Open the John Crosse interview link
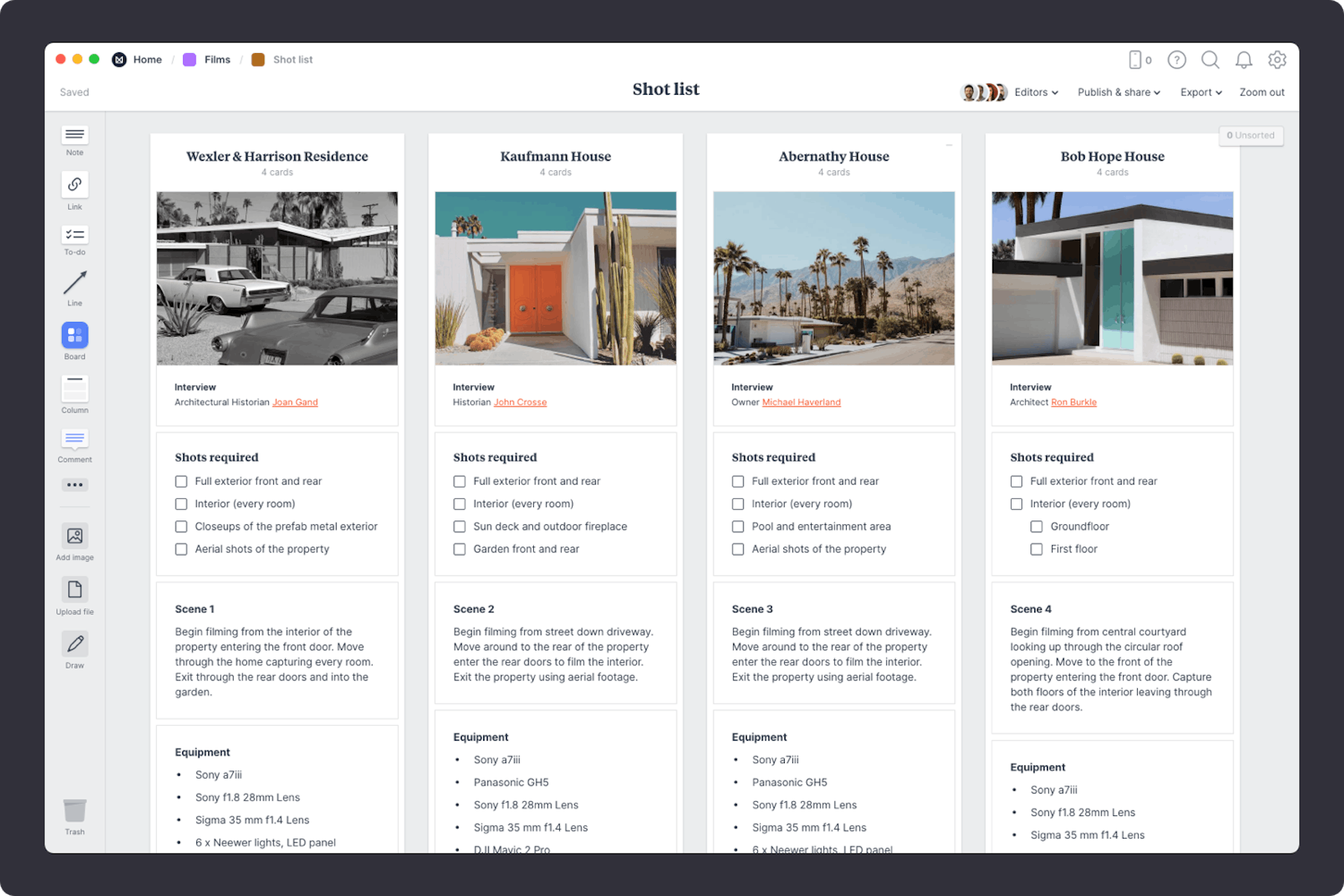The width and height of the screenshot is (1344, 896). [x=520, y=402]
